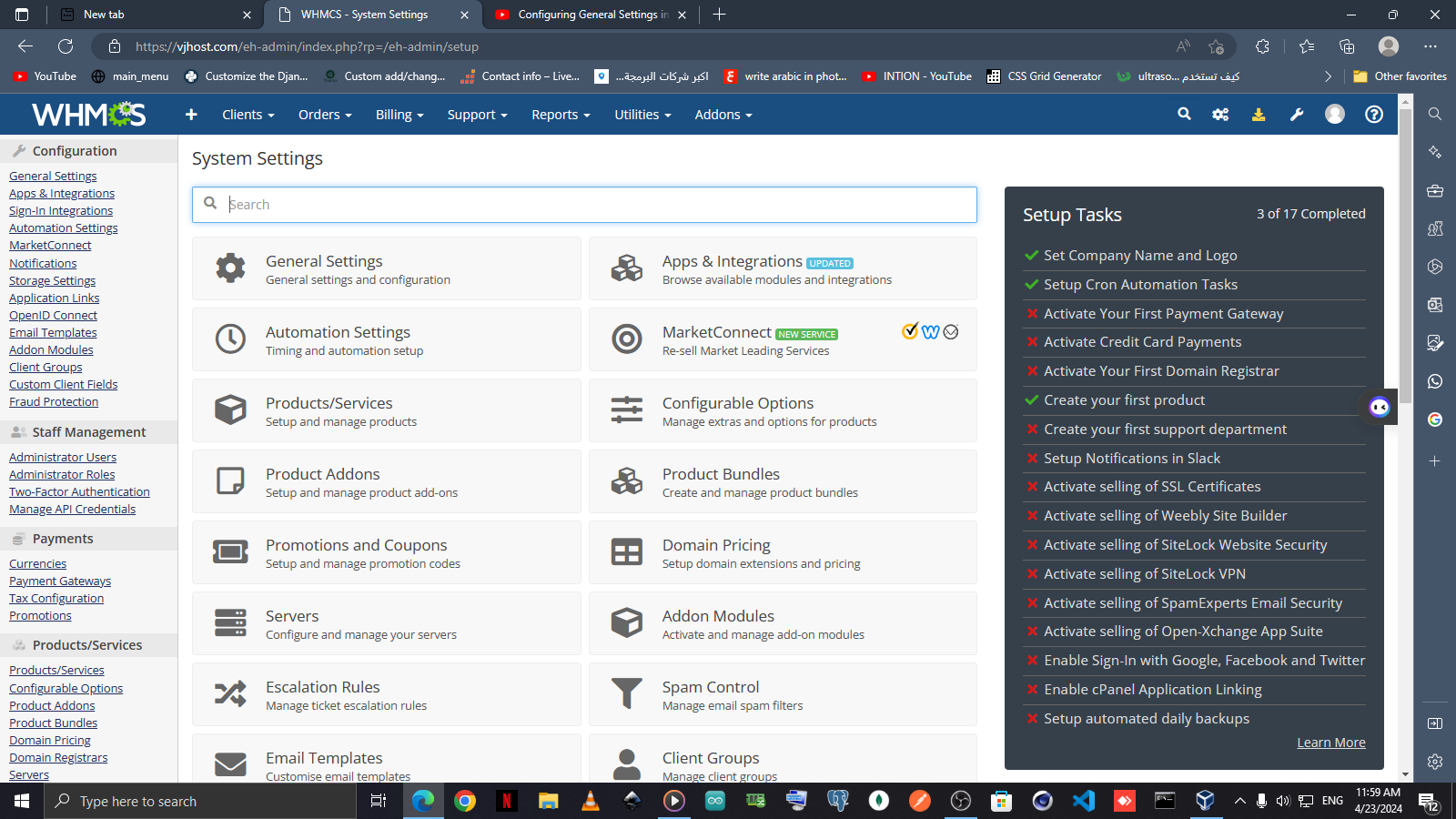
Task: Click 'Setup automated daily backups' task item
Action: [x=1146, y=719]
